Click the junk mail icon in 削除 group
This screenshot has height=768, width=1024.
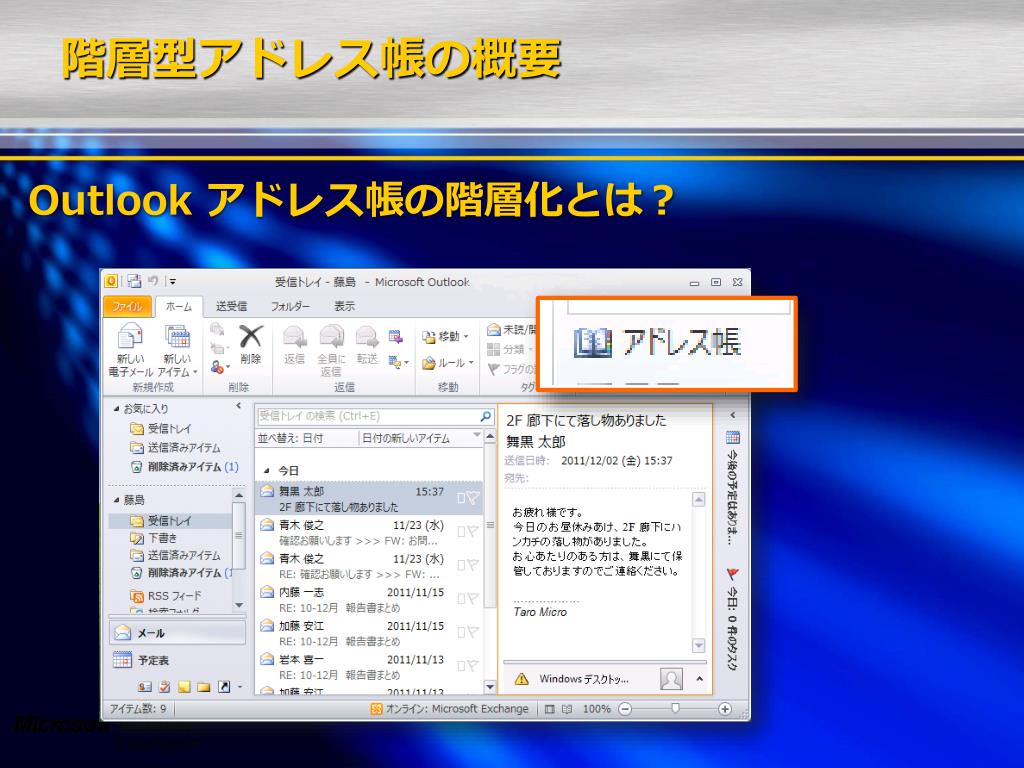point(219,368)
